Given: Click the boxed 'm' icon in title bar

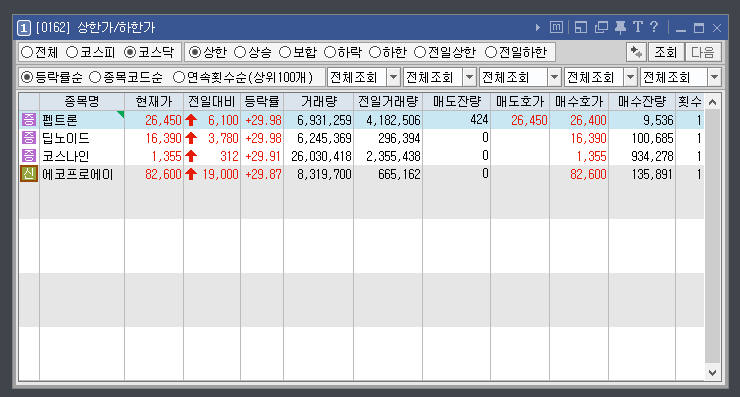Looking at the screenshot, I should 556,27.
